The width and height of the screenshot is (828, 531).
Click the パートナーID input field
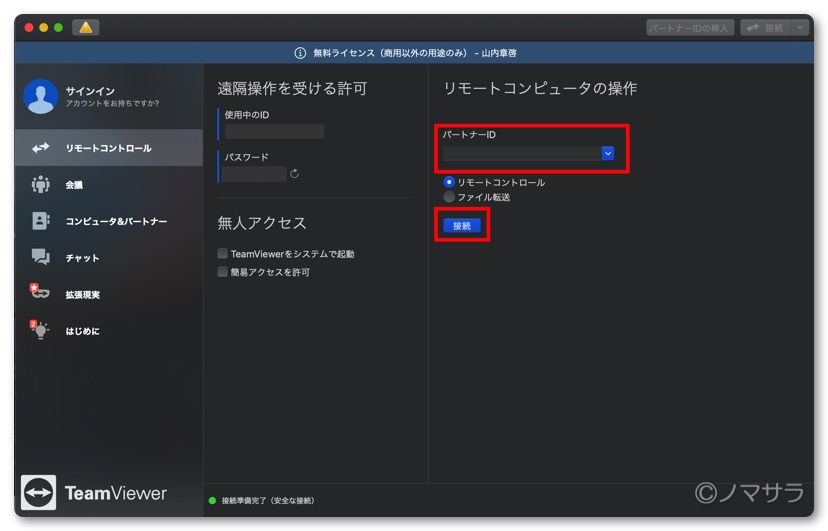(520, 153)
